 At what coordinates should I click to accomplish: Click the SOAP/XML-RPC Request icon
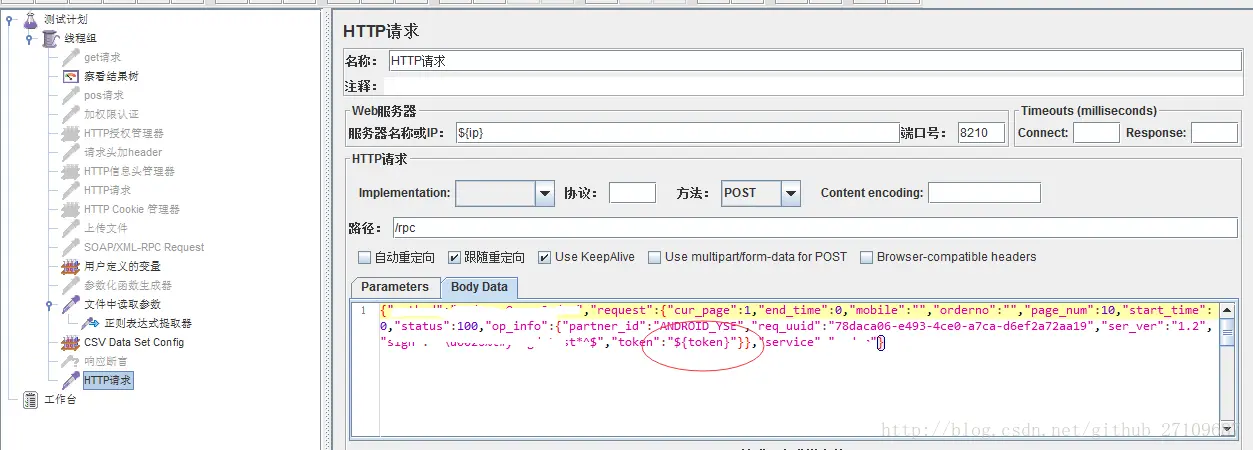(71, 247)
